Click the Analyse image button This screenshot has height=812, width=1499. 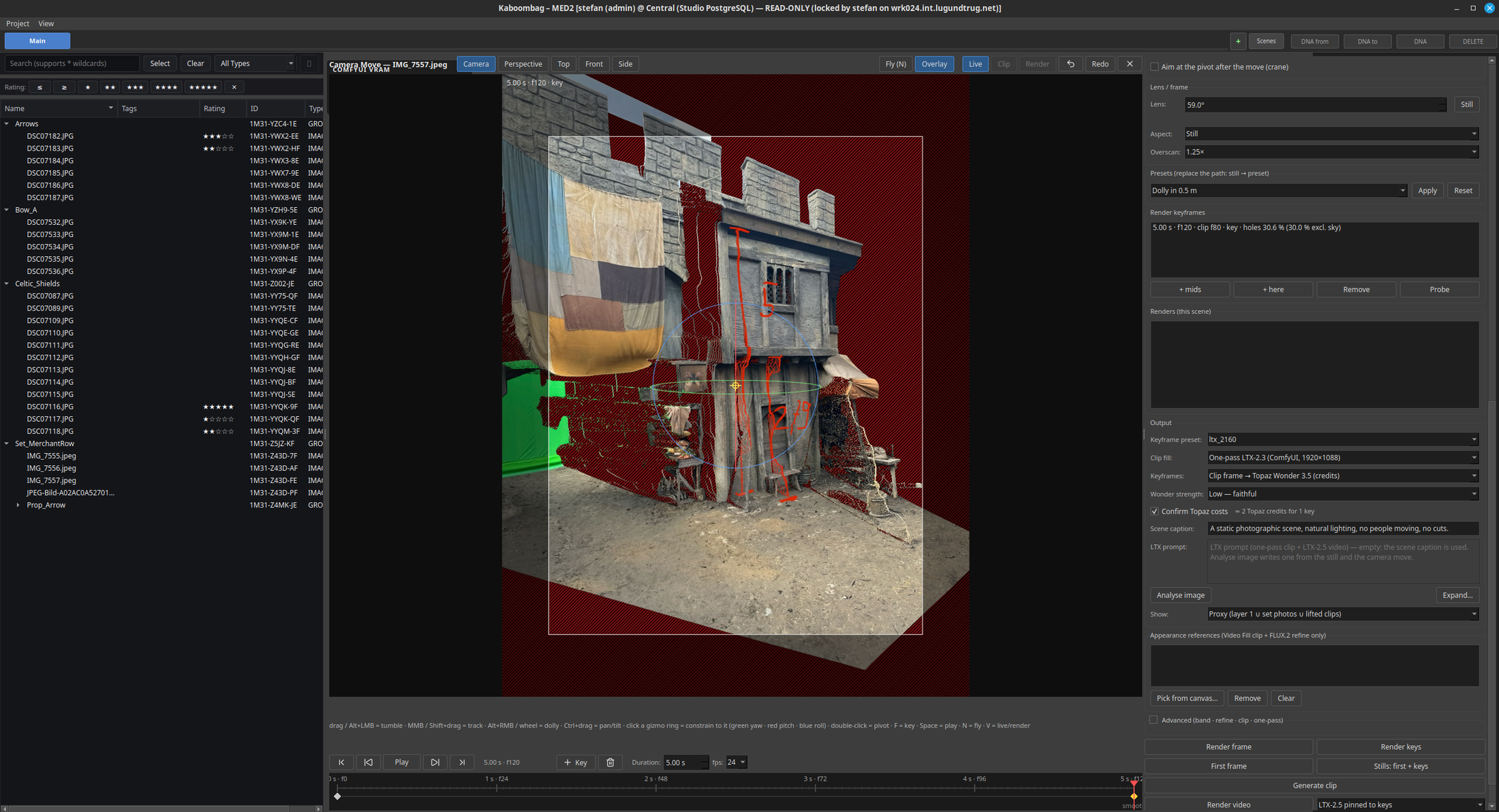click(1180, 595)
